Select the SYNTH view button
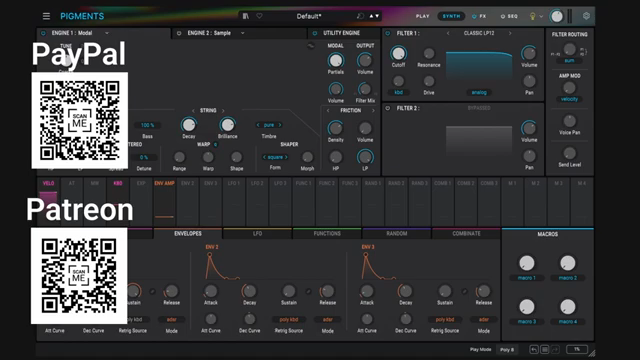This screenshot has height=360, width=640. (451, 16)
